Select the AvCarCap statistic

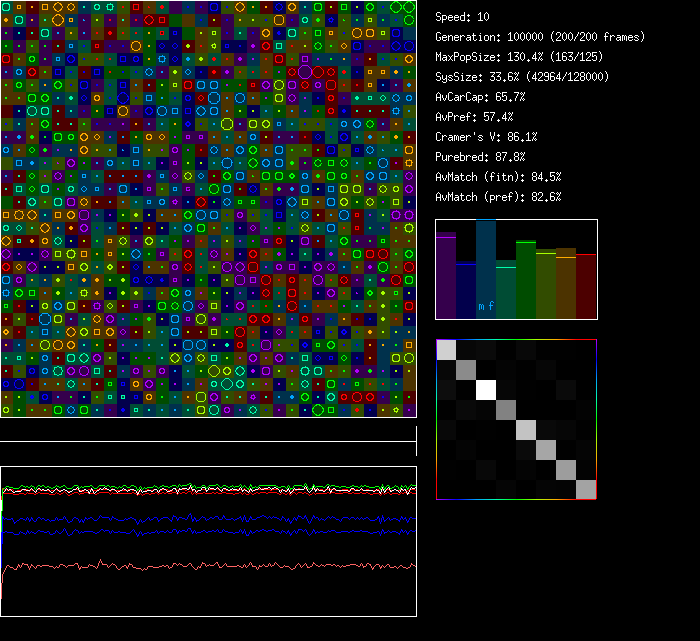click(x=480, y=97)
